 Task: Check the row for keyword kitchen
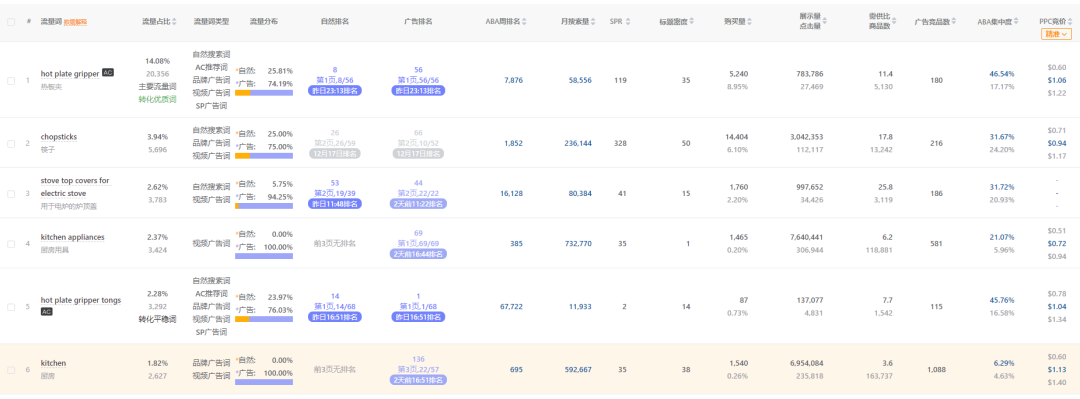coord(10,369)
